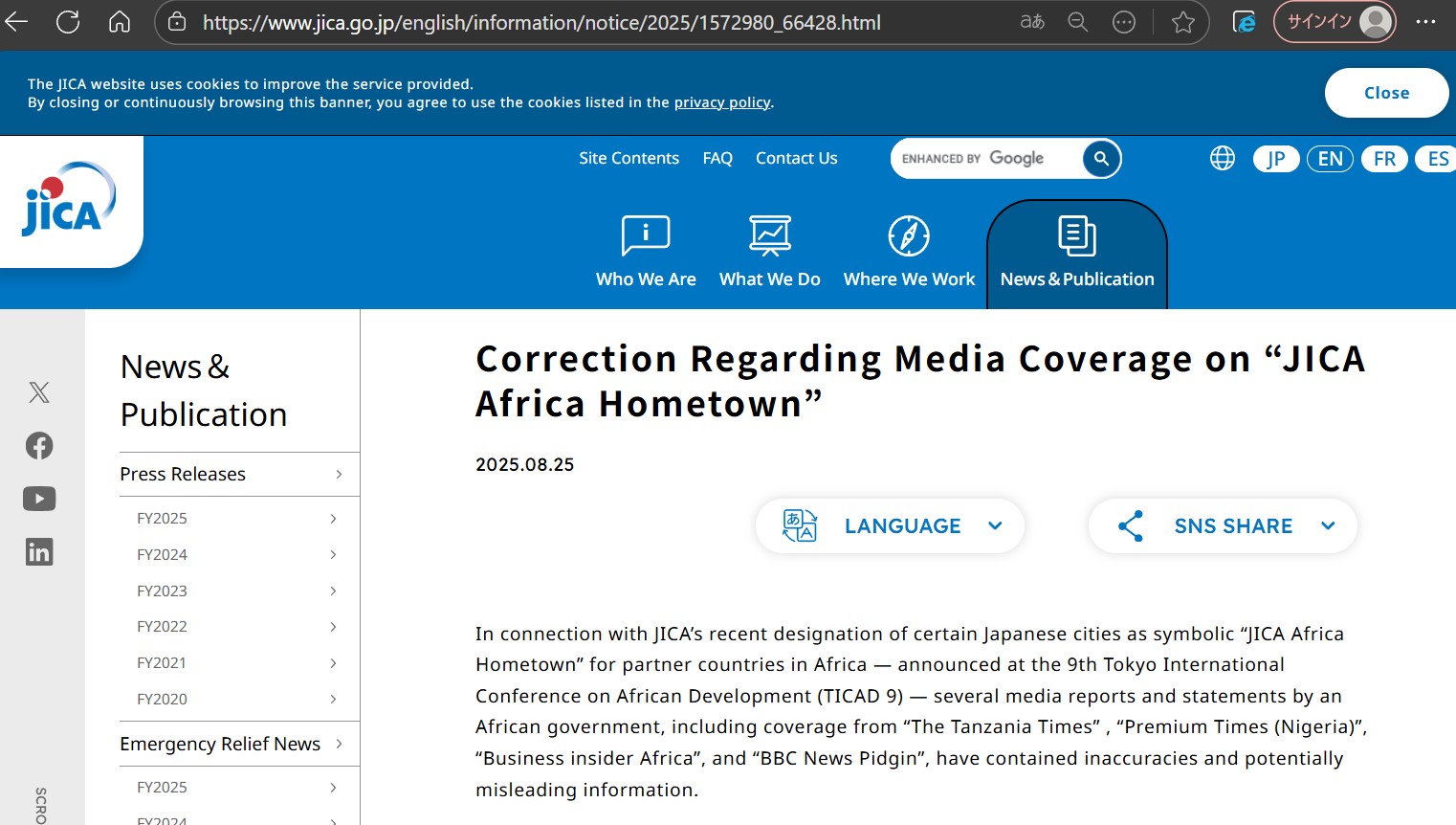Open the News & Publication sidebar heading

point(204,390)
